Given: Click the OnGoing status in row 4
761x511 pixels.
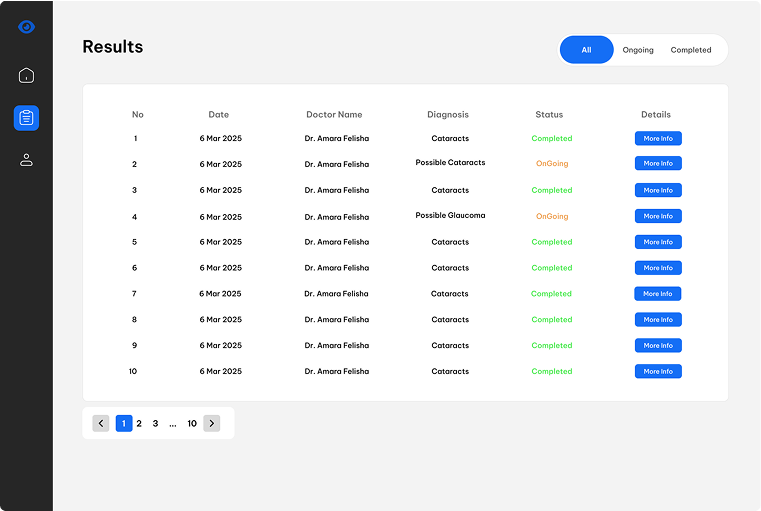Looking at the screenshot, I should tap(552, 216).
